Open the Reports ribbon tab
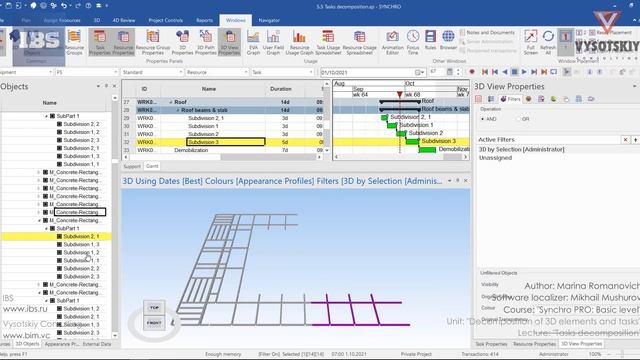 coord(204,20)
